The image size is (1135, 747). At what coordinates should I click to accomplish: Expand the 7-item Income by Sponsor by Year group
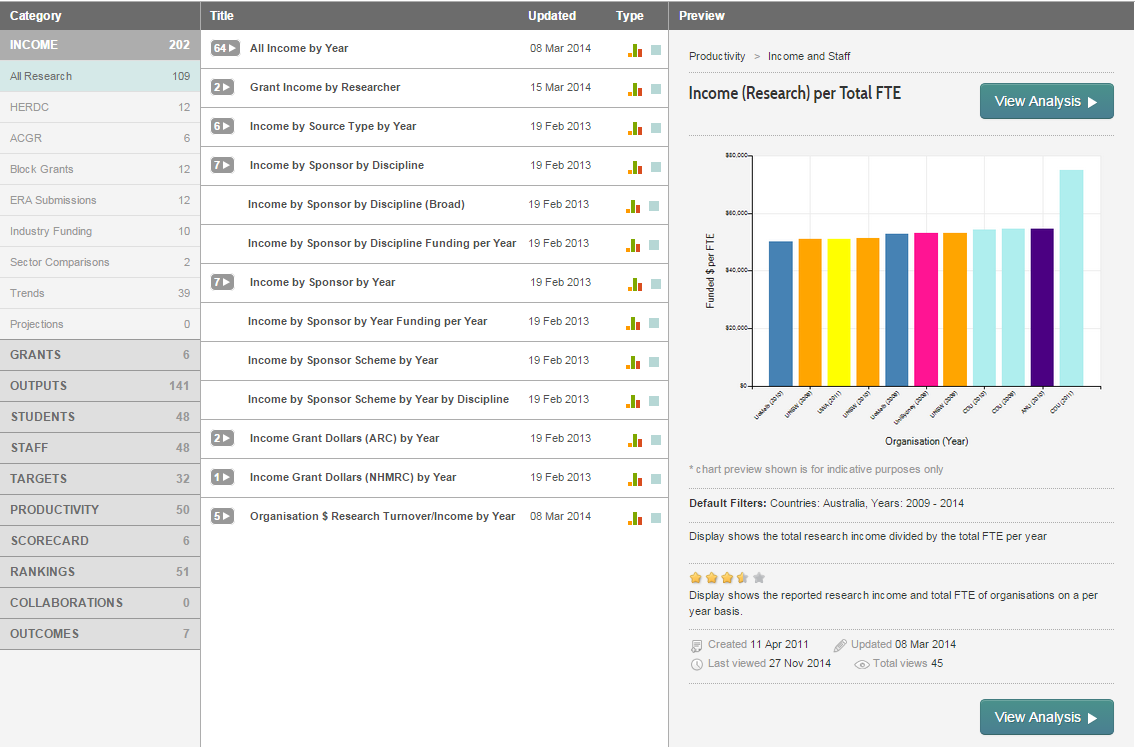click(222, 282)
